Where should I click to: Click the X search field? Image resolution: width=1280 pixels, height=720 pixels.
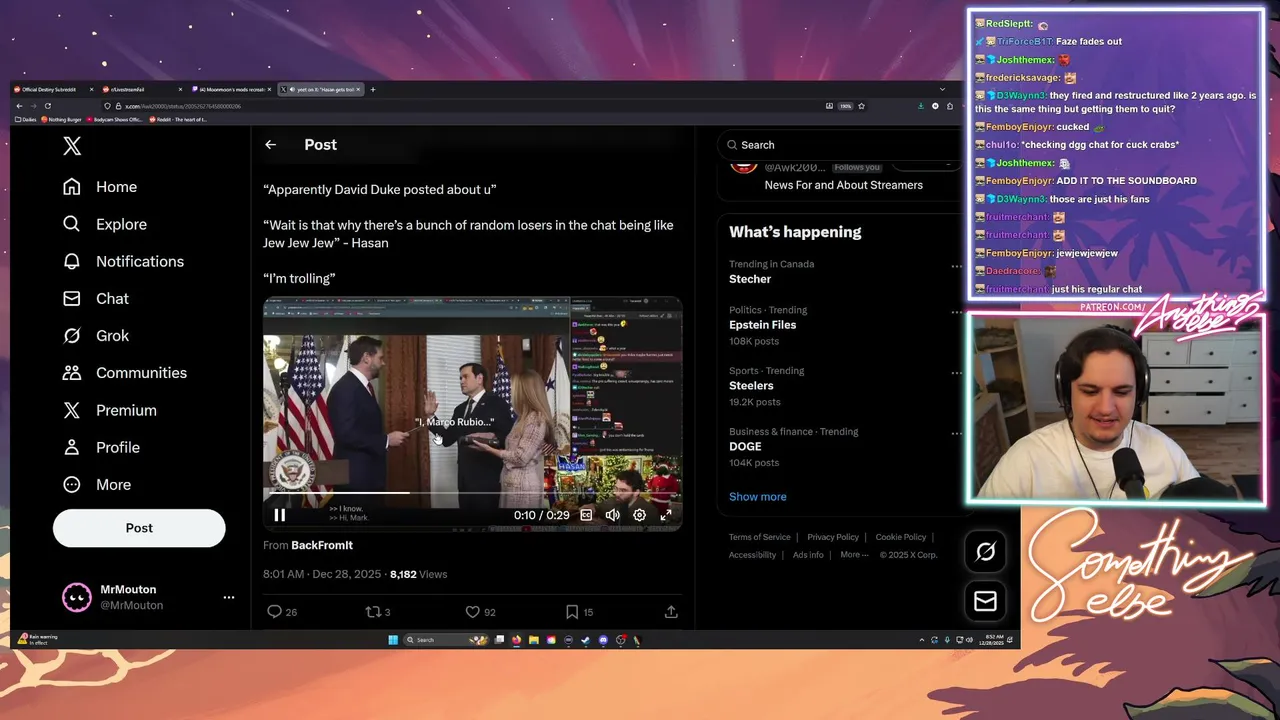click(840, 145)
